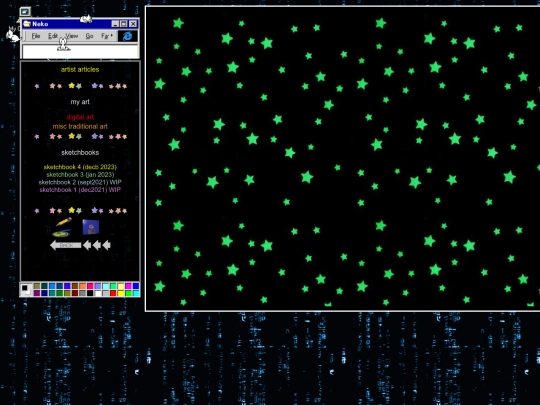Pick the hot pink color swatch

90,286
